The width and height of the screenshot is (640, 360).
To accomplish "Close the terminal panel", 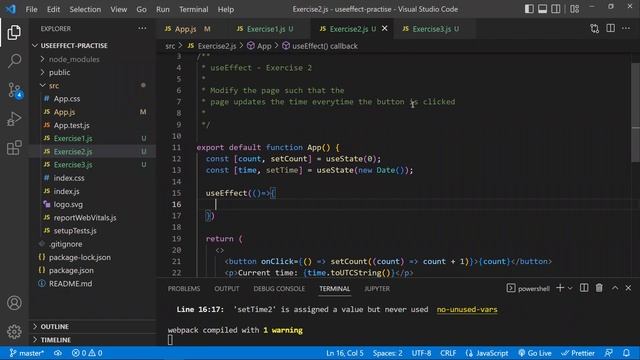I will 628,288.
